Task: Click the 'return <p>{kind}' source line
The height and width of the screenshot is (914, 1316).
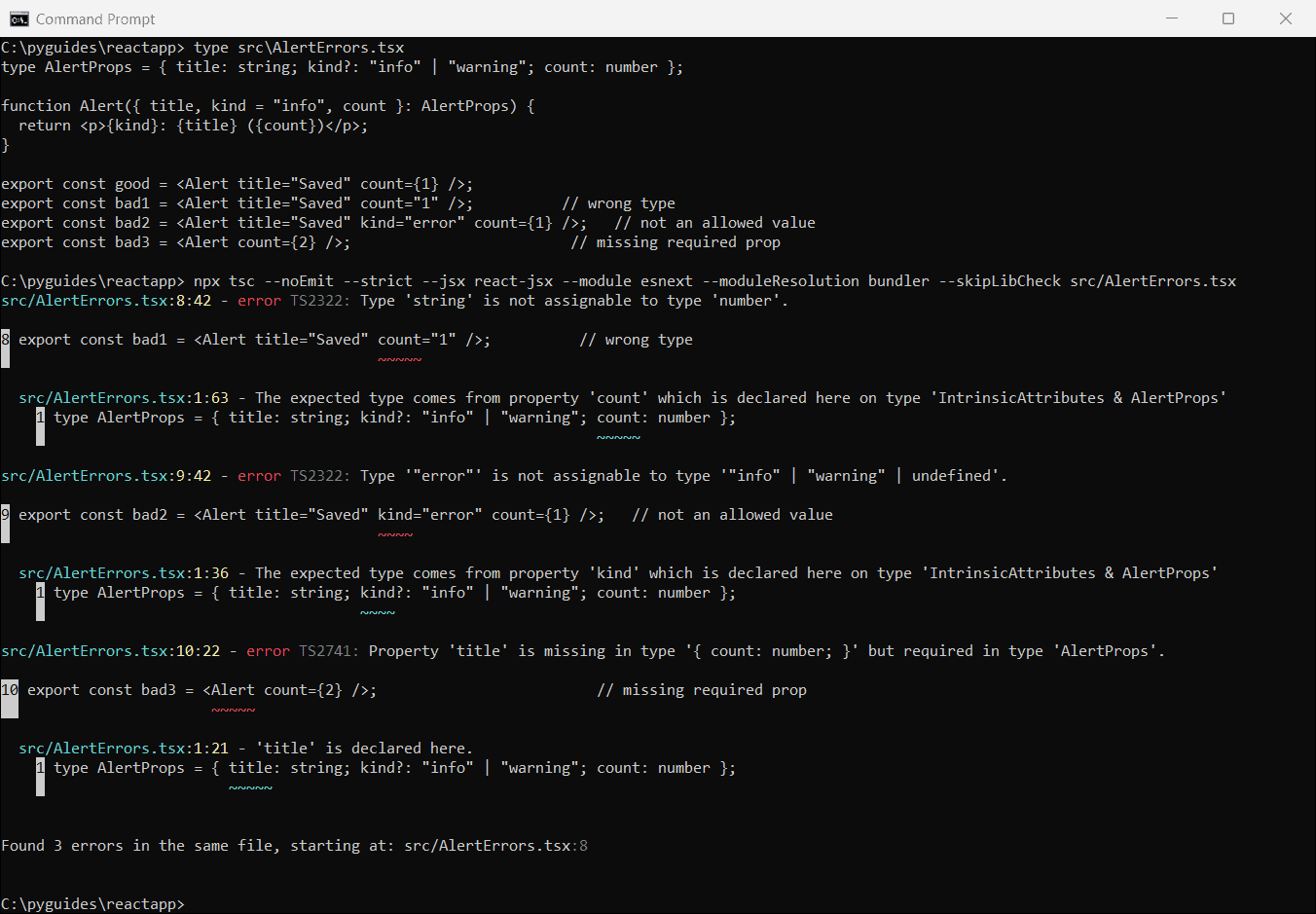Action: (x=193, y=126)
